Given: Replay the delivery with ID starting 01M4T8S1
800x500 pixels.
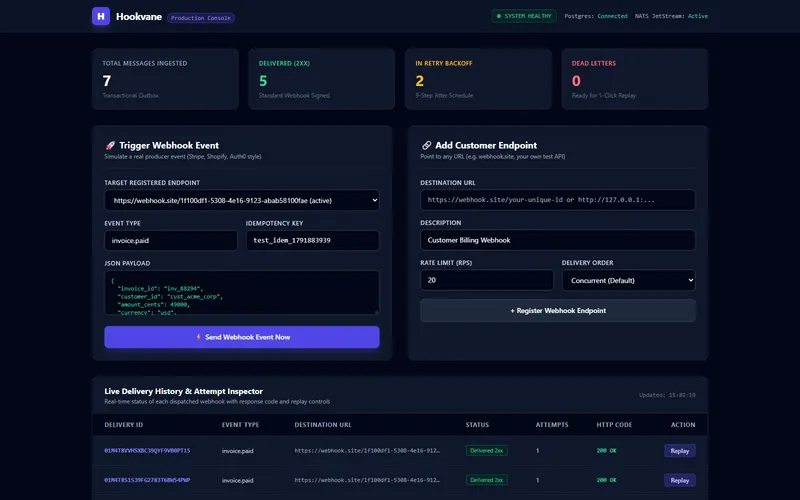Looking at the screenshot, I should pyautogui.click(x=679, y=480).
